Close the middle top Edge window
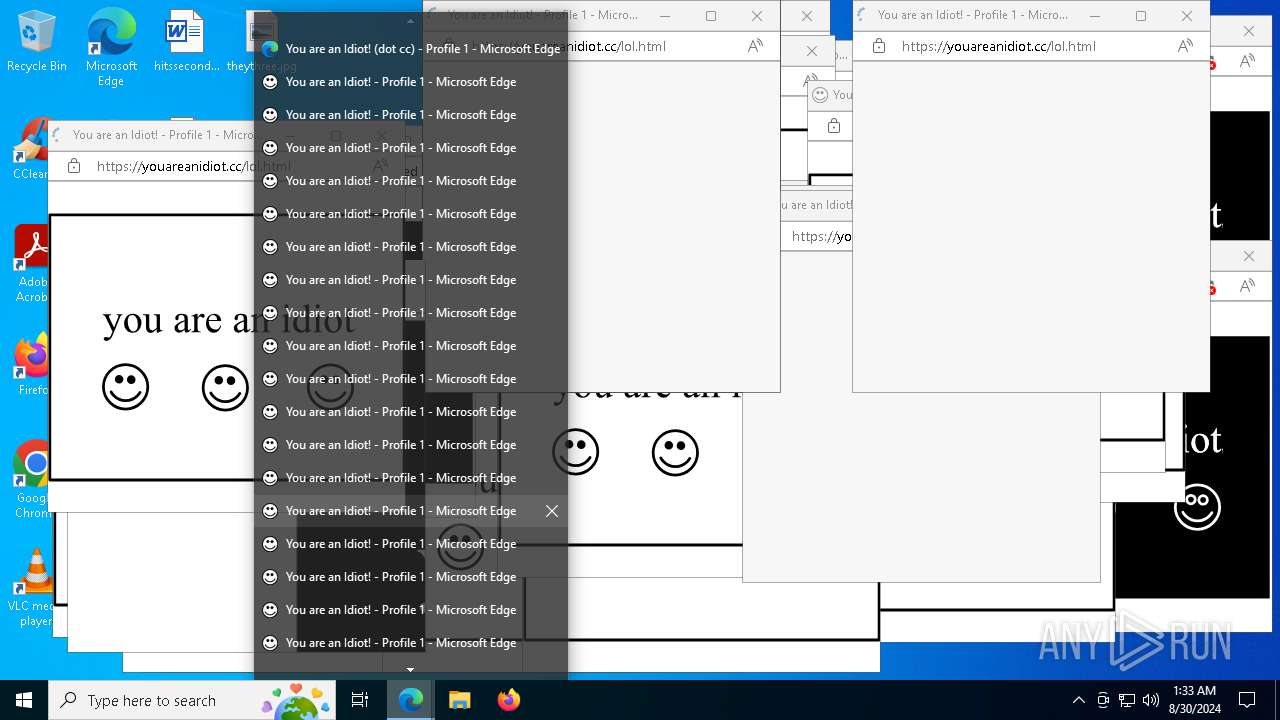The height and width of the screenshot is (720, 1280). [x=757, y=16]
